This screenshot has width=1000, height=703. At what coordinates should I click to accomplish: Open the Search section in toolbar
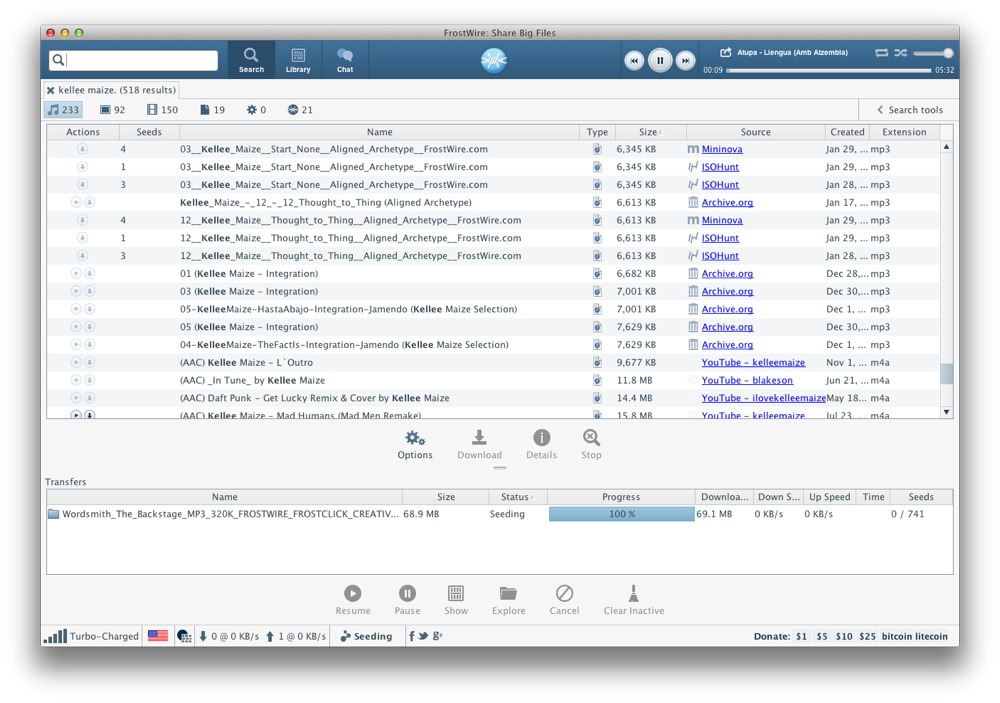point(251,60)
